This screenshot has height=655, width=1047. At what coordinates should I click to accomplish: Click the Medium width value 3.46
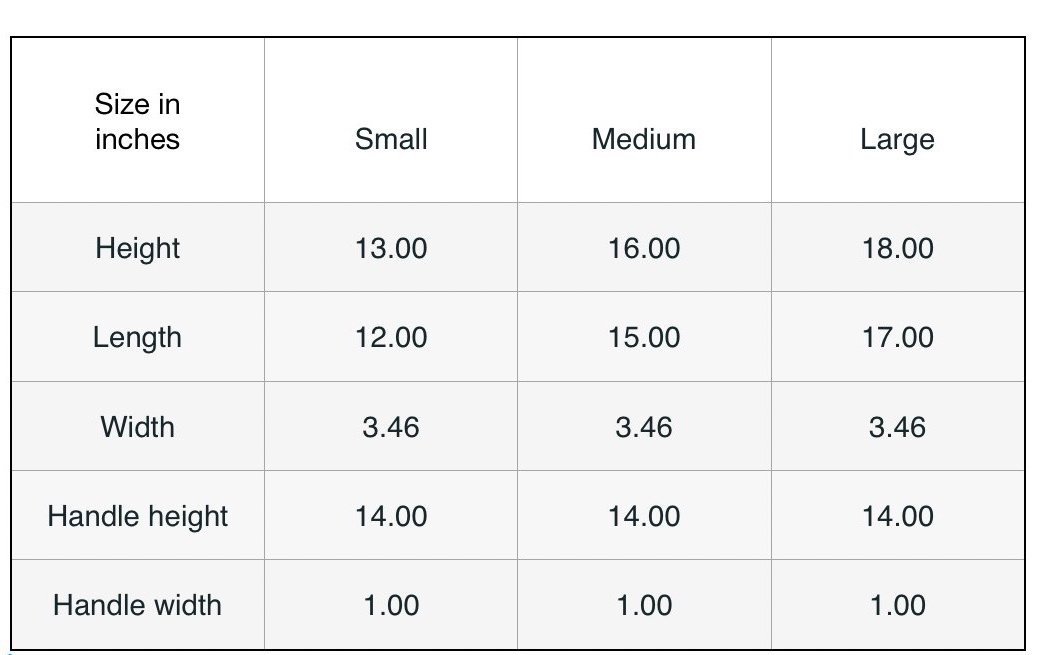[644, 427]
